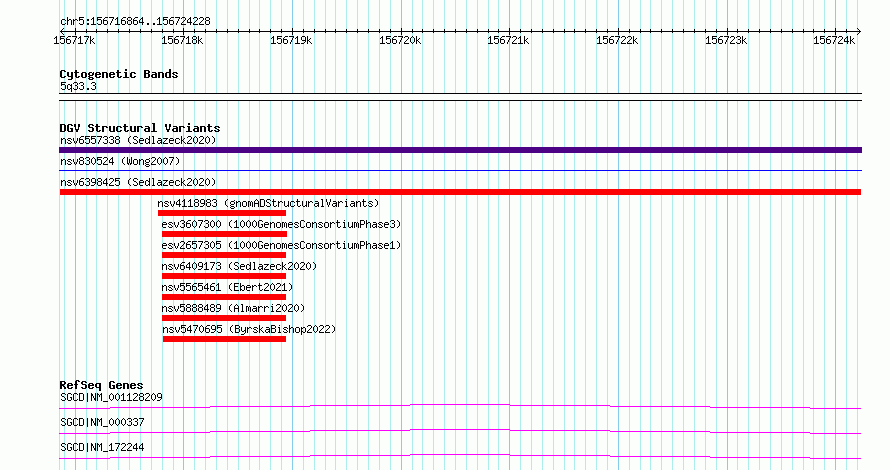Open the nsv830524 (Wong2007) variant label
The height and width of the screenshot is (470, 890).
(120, 161)
